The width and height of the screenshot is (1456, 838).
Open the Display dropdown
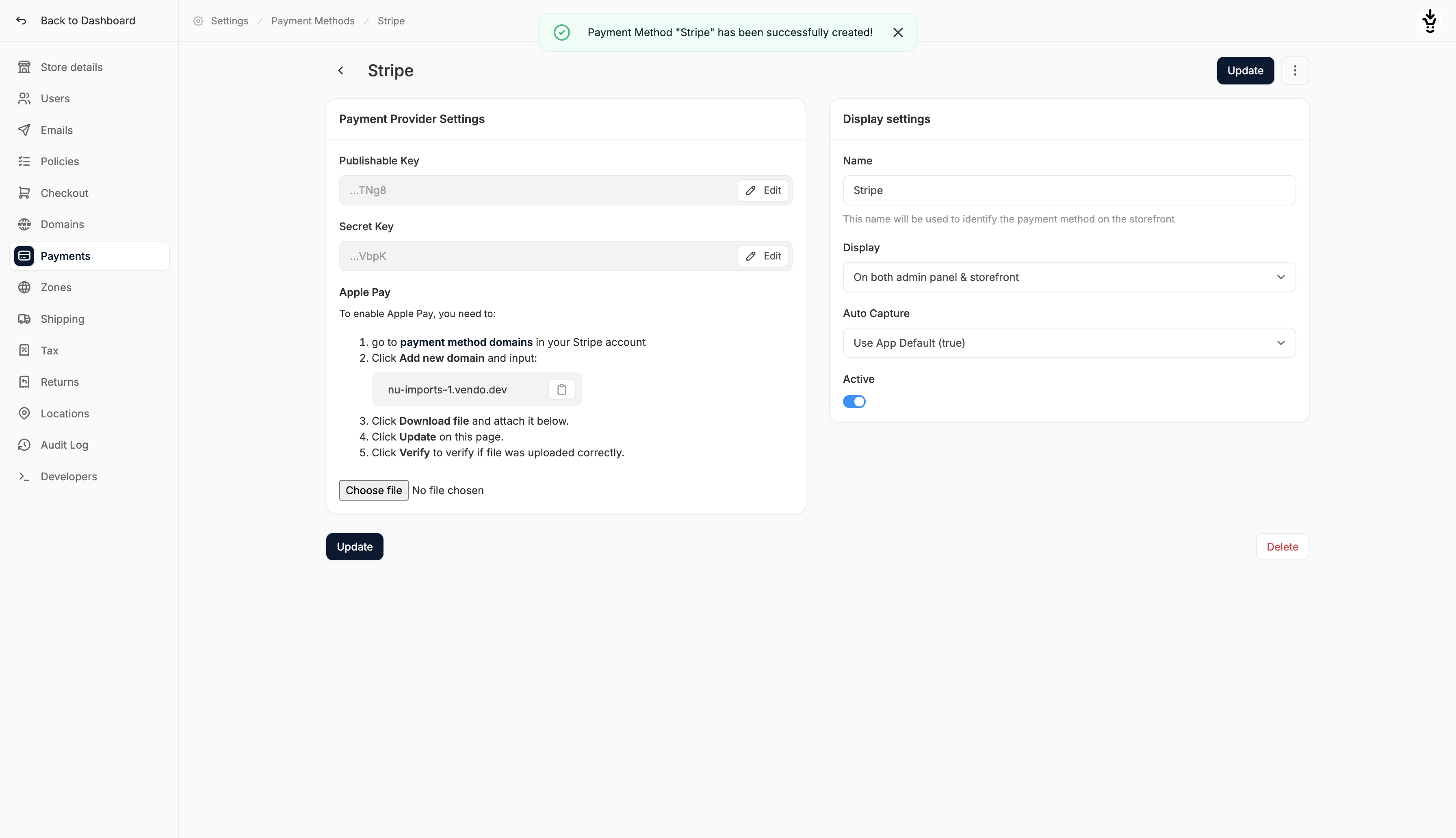(x=1069, y=277)
